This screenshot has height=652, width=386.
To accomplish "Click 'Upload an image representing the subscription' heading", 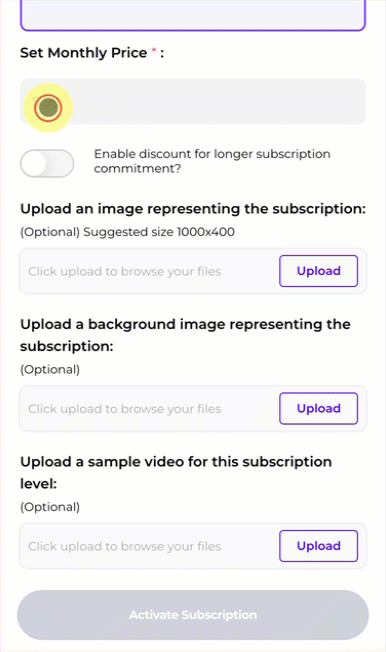I will click(x=193, y=208).
